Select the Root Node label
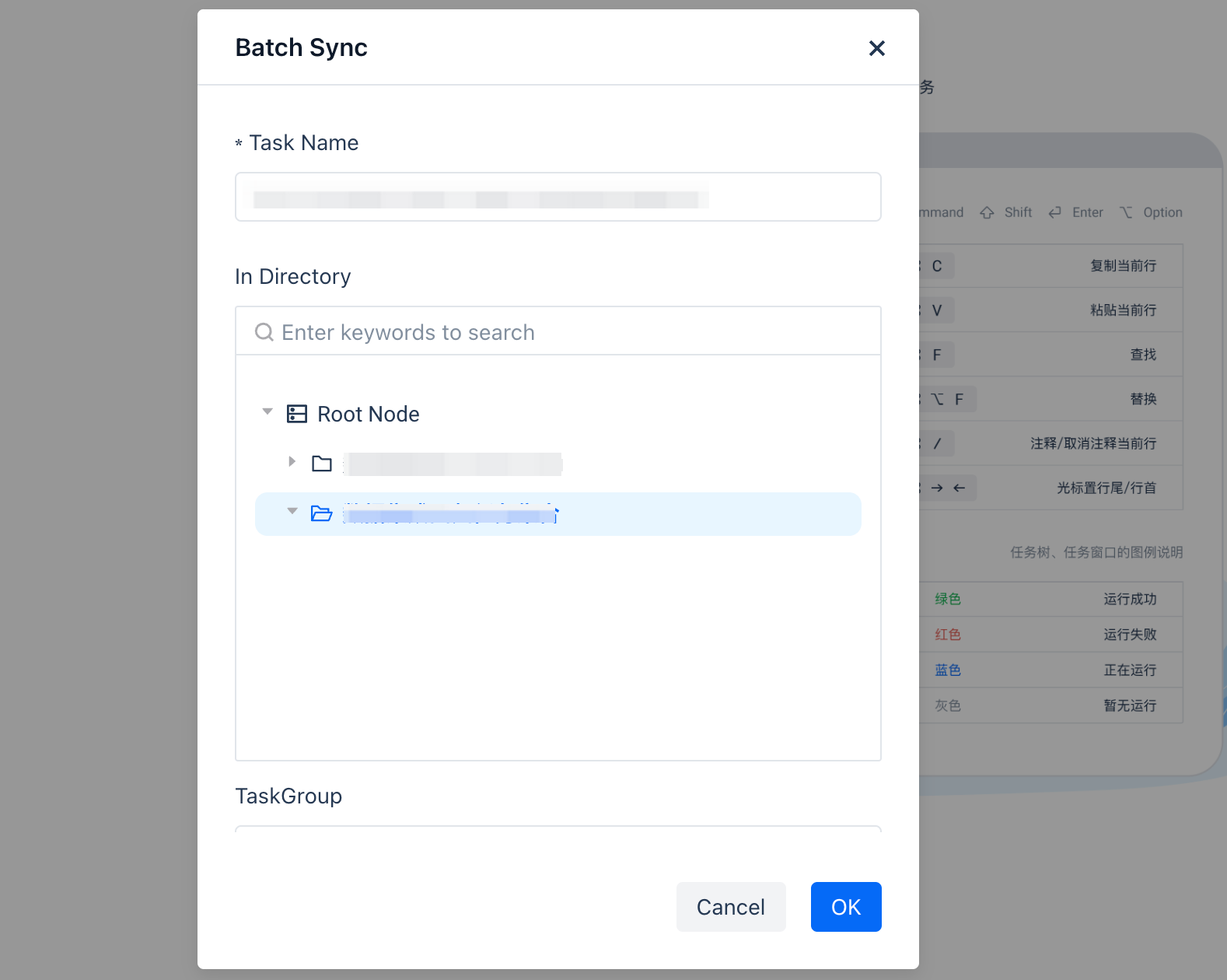This screenshot has width=1227, height=980. 368,414
